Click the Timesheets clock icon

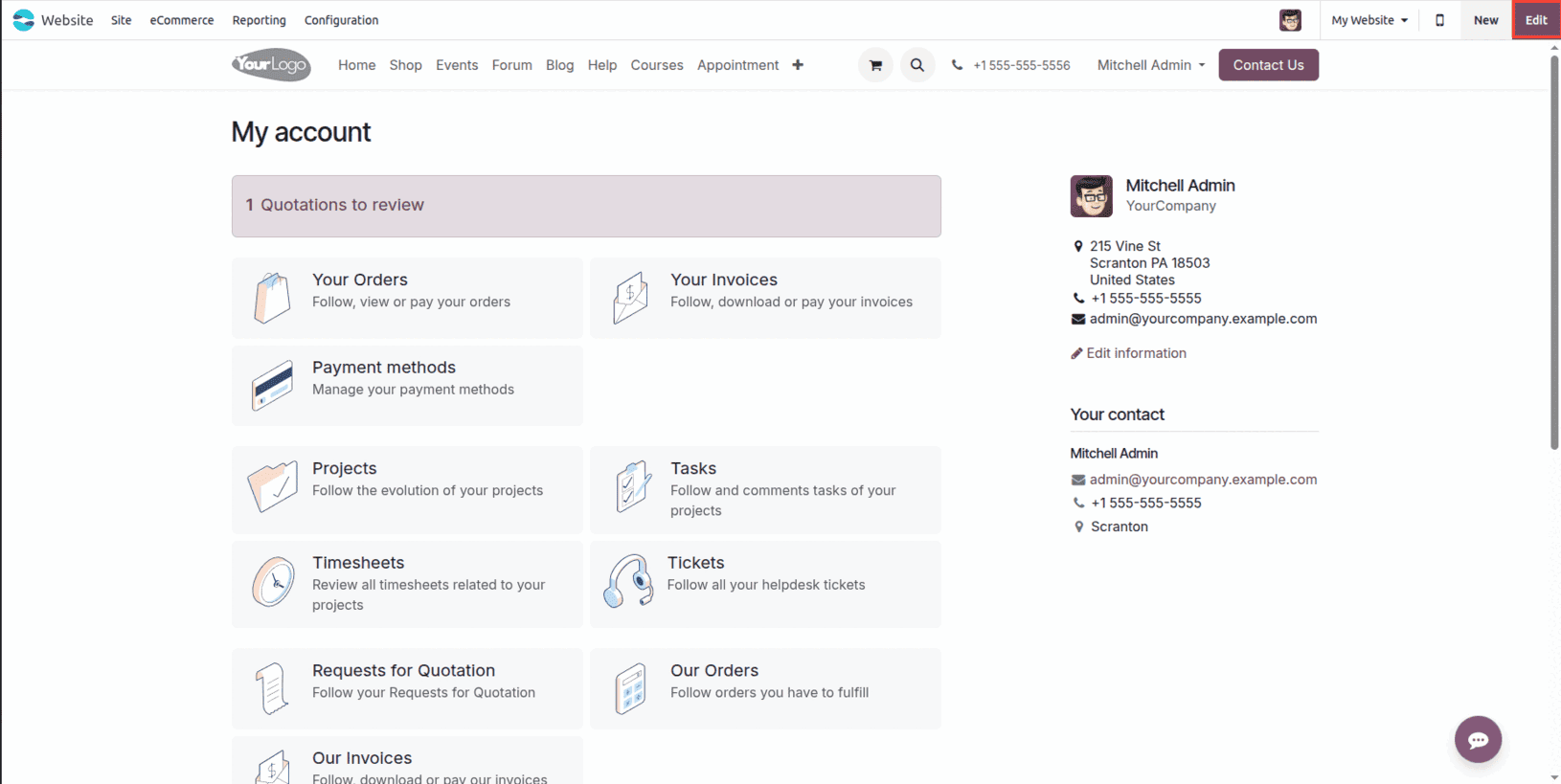pos(273,581)
